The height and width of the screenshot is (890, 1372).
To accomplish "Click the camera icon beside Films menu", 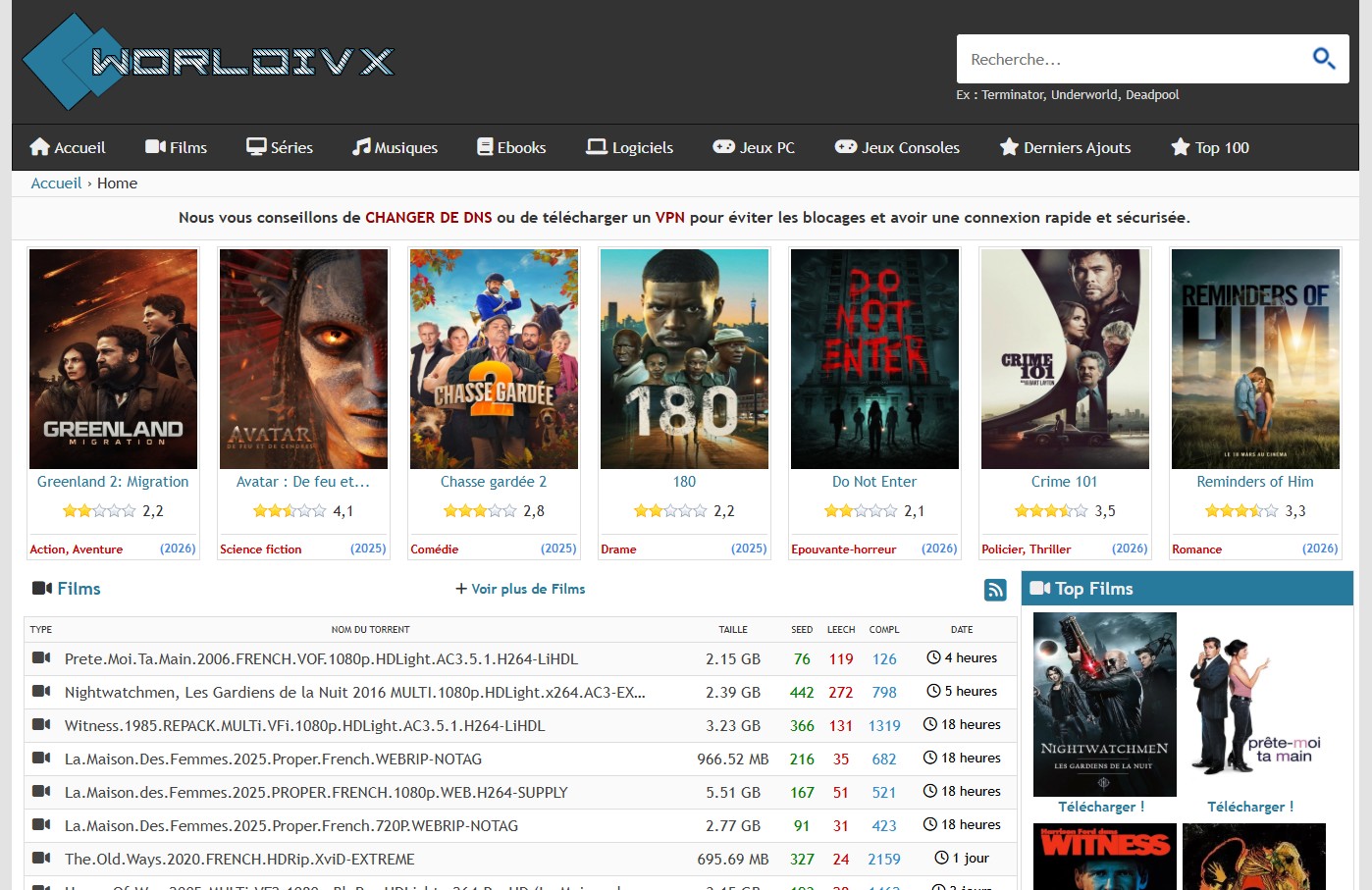I will pos(155,147).
